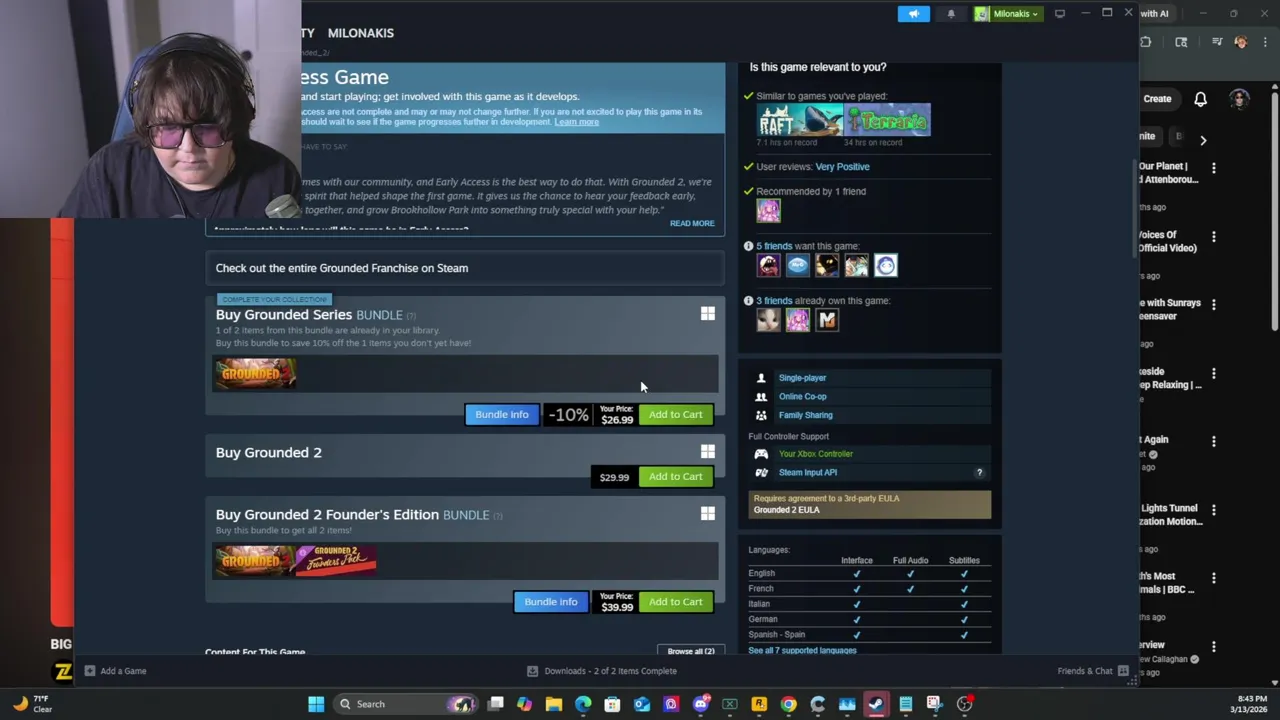Open 'Check out the entire Grounded Franchise' banner
The height and width of the screenshot is (720, 1280).
coord(465,268)
